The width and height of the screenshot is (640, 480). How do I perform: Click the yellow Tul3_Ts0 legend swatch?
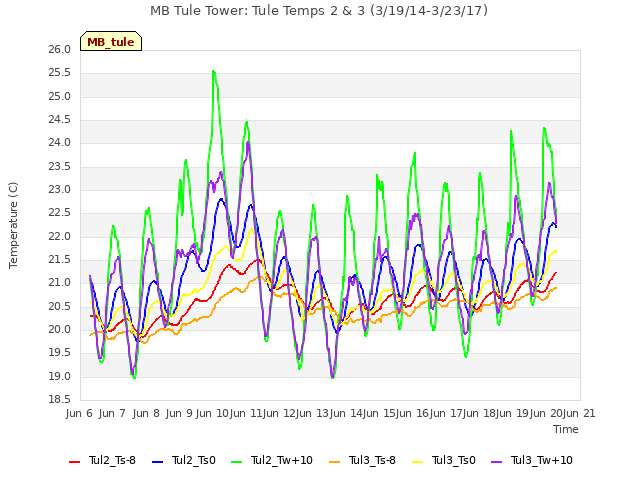click(x=418, y=462)
